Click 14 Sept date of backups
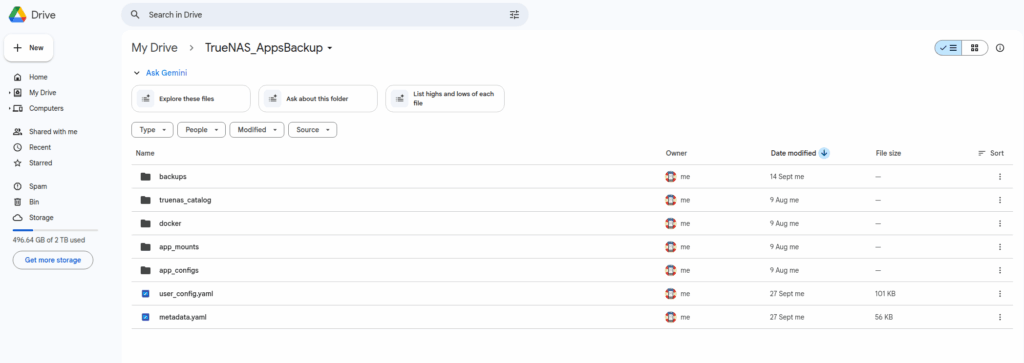1024x363 pixels. pyautogui.click(x=788, y=176)
